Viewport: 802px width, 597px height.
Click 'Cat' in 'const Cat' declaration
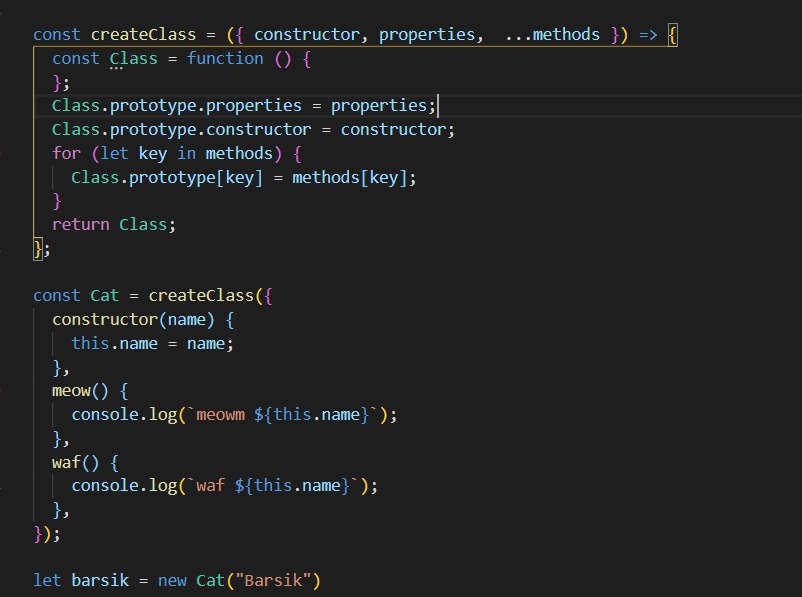[x=105, y=296]
